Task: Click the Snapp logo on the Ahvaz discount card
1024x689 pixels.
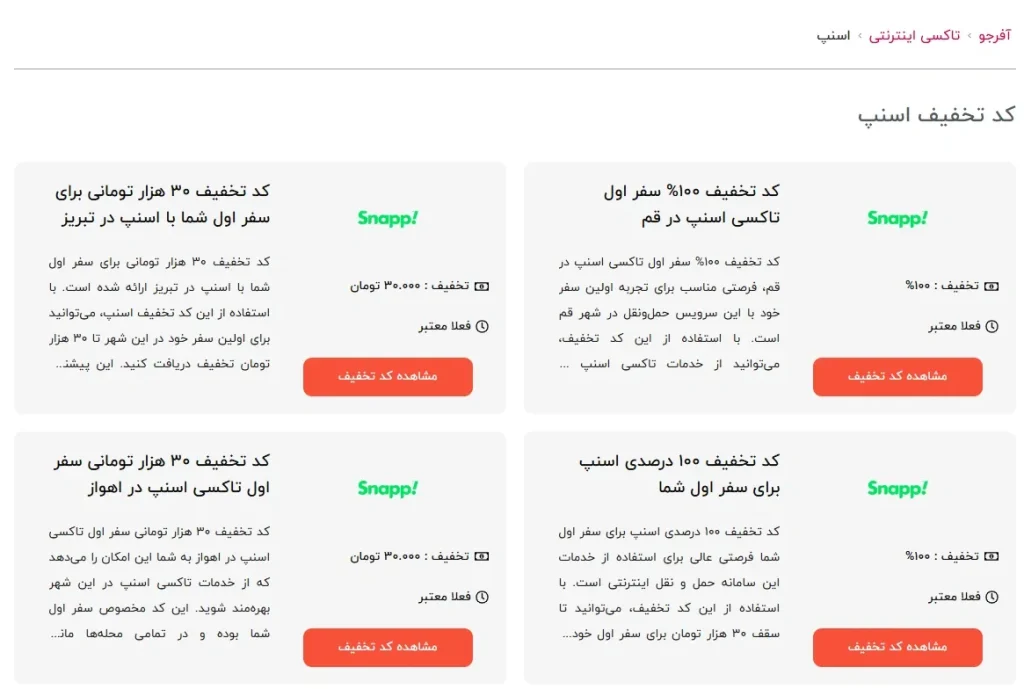Action: (387, 489)
